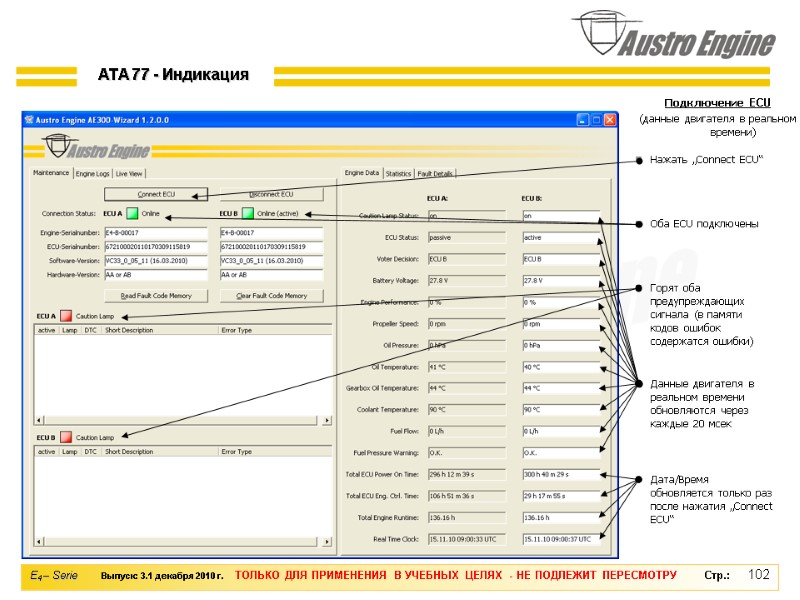
Task: Click ECU B Total ECU Eng. Ctrl. Time value
Action: point(561,496)
